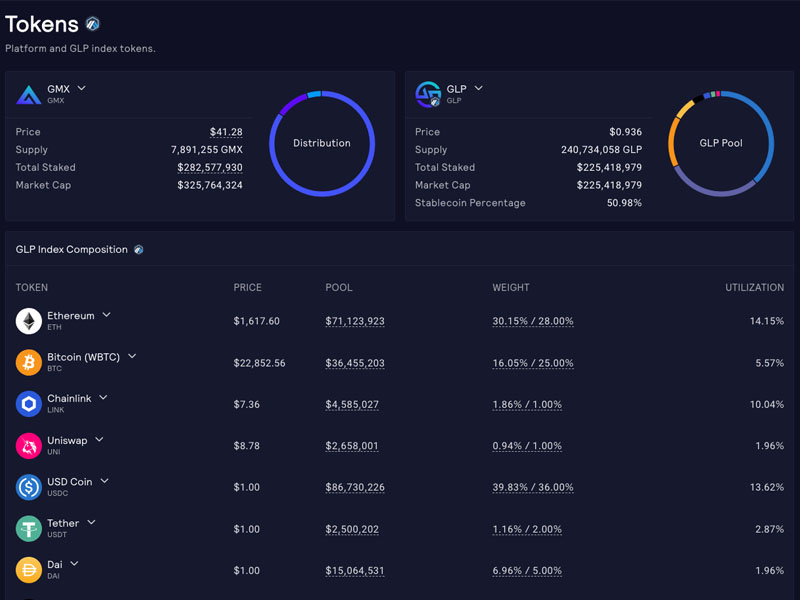Click the WEIGHT column header
The height and width of the screenshot is (600, 800).
(x=511, y=287)
